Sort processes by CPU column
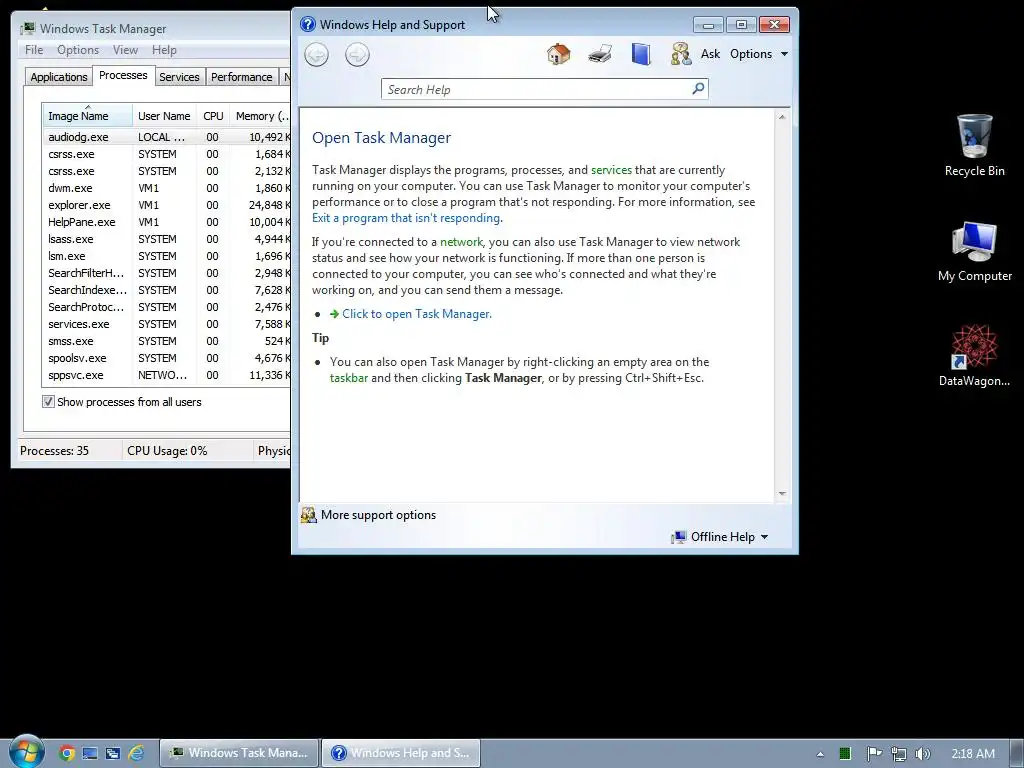1024x768 pixels. 213,116
